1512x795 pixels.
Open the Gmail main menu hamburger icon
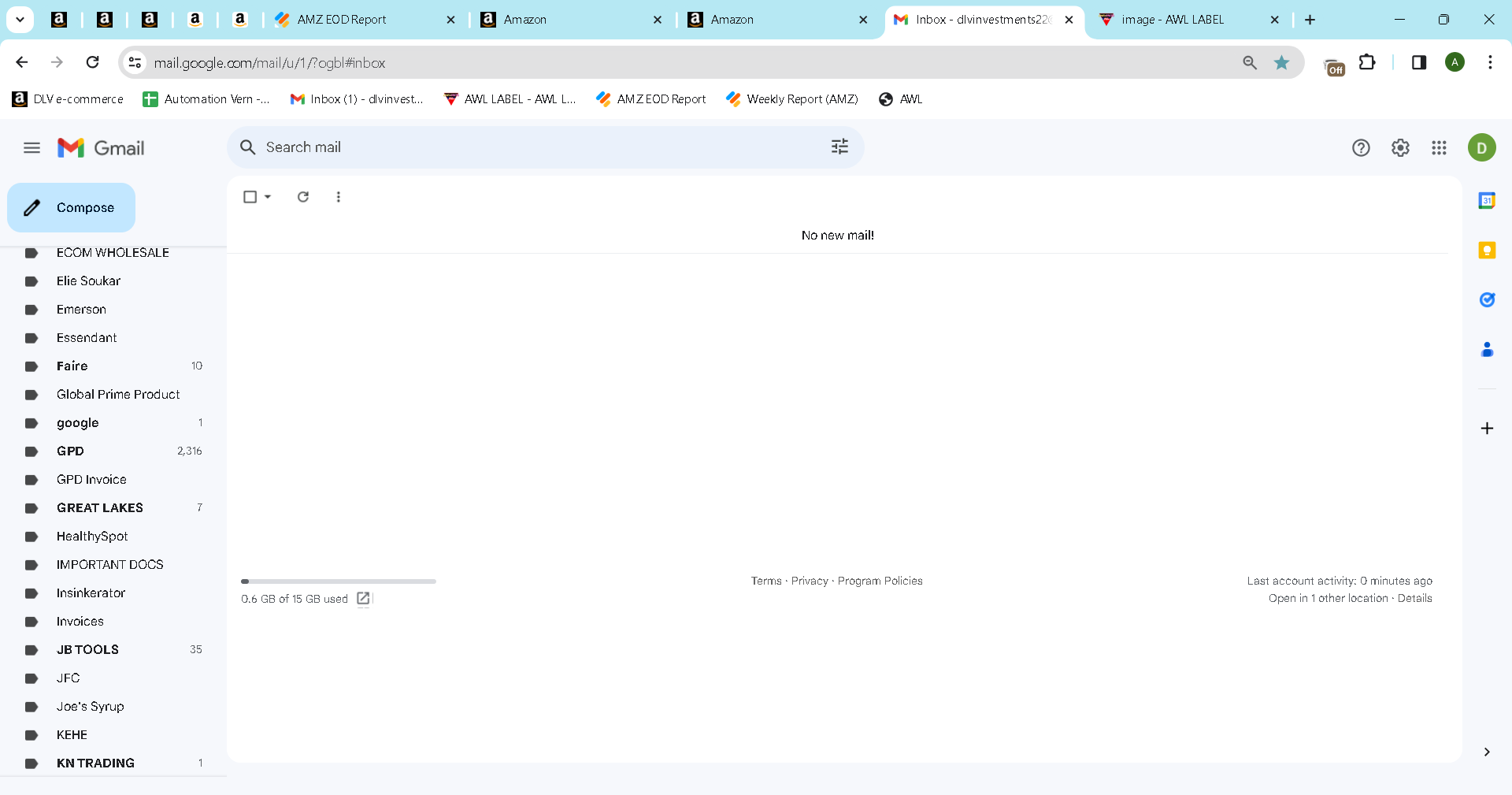coord(31,148)
